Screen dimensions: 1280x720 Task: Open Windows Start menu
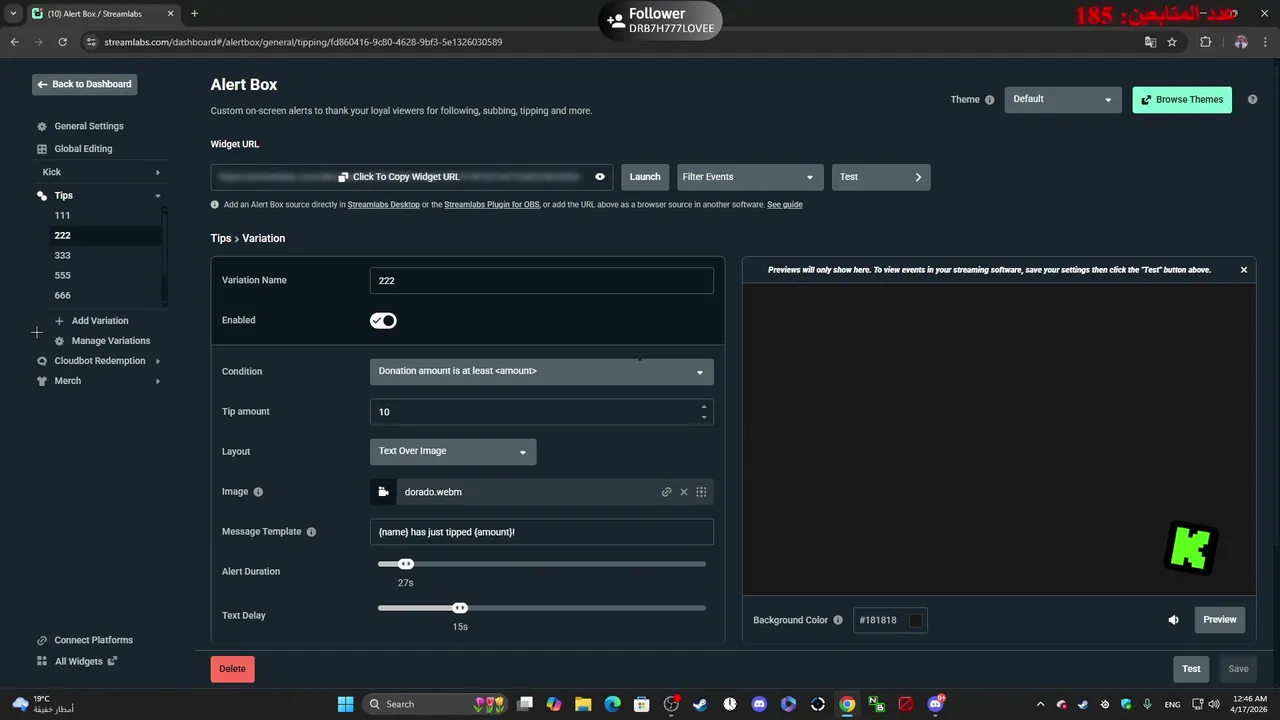pyautogui.click(x=345, y=704)
